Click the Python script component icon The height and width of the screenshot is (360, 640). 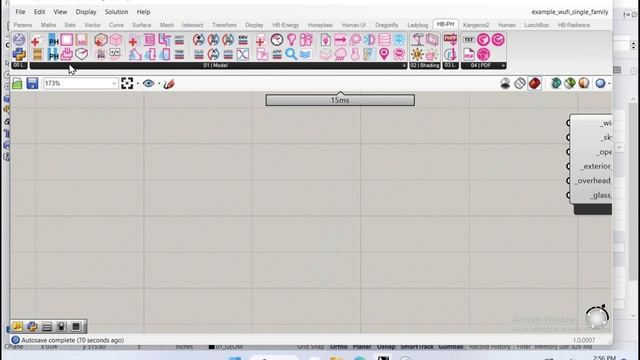19,54
